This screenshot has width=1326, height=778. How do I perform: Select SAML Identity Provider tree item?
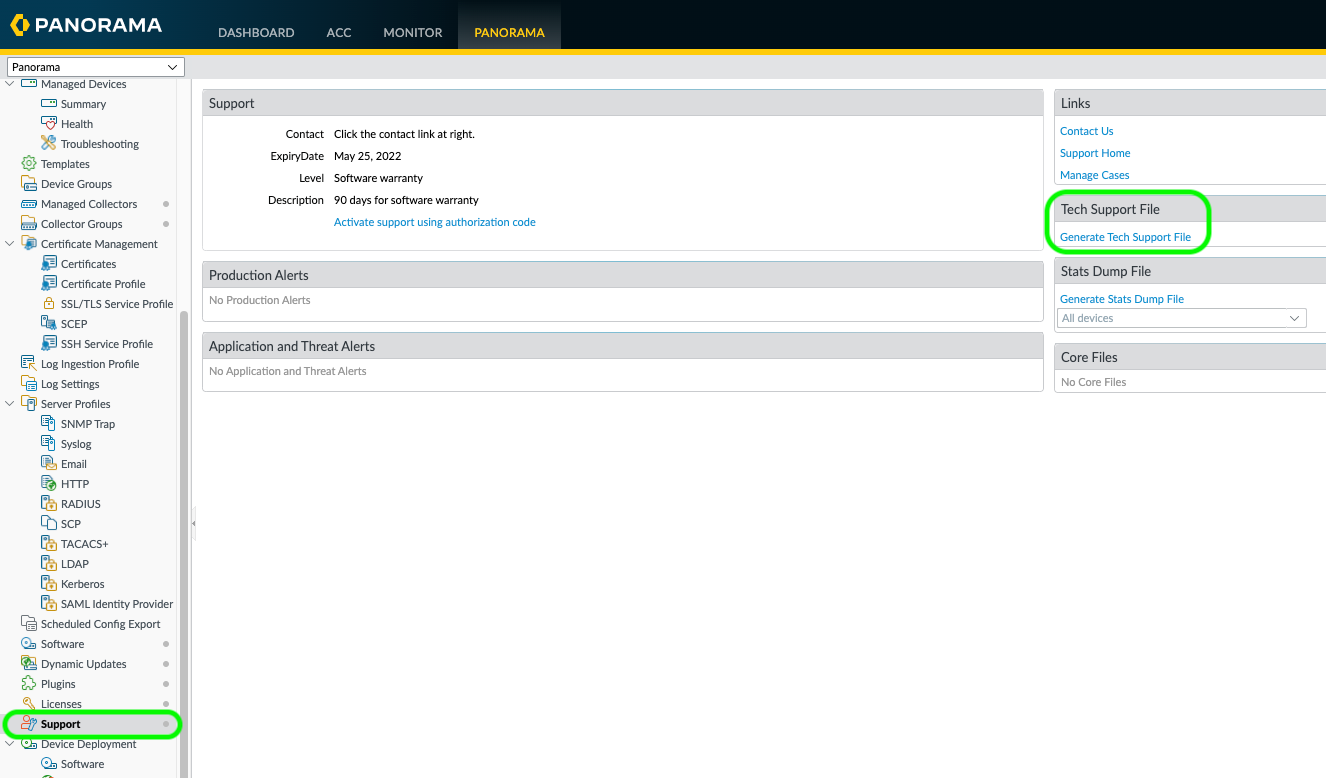click(x=117, y=604)
